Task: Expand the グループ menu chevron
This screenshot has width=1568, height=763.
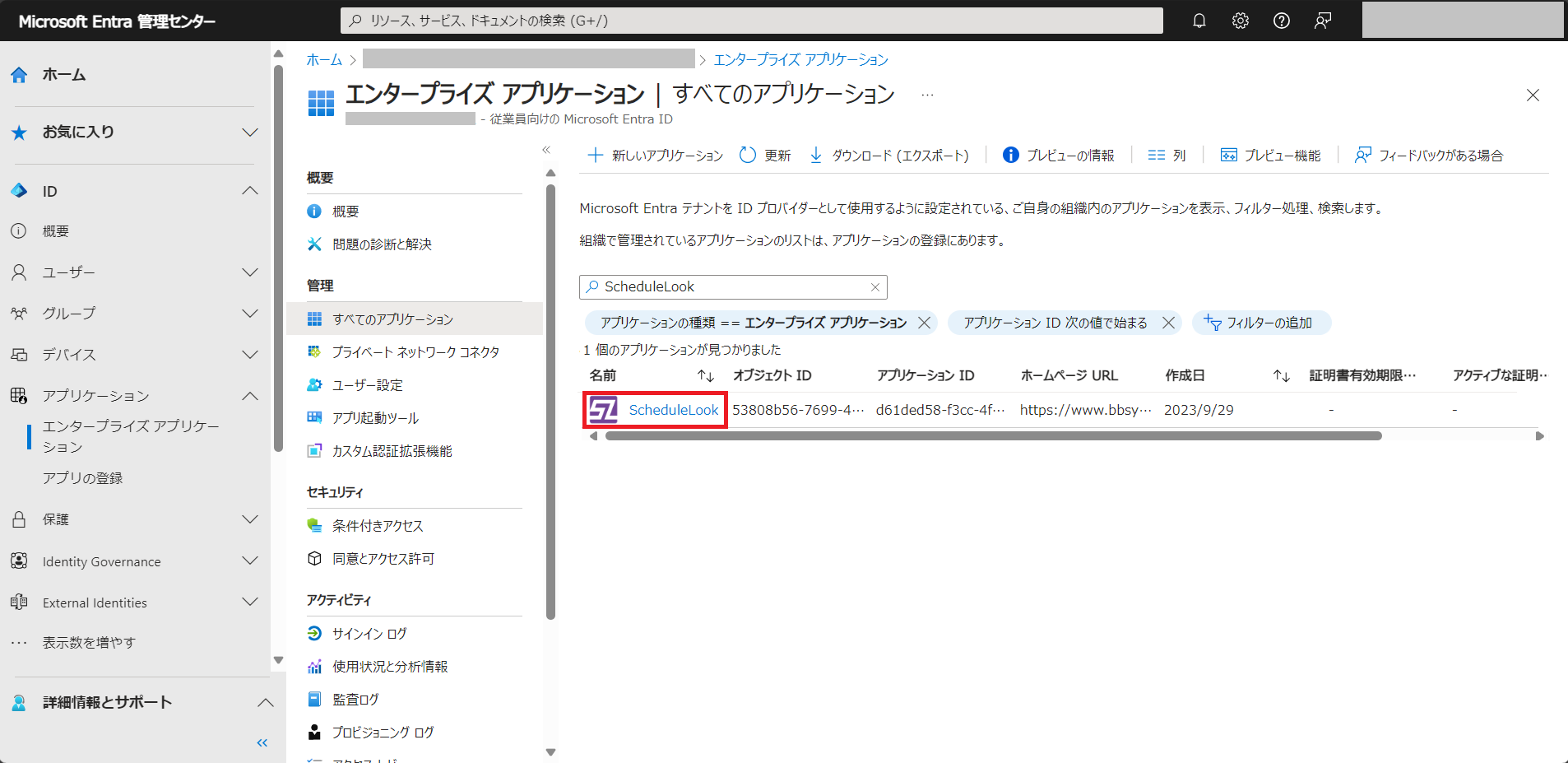Action: click(x=250, y=314)
